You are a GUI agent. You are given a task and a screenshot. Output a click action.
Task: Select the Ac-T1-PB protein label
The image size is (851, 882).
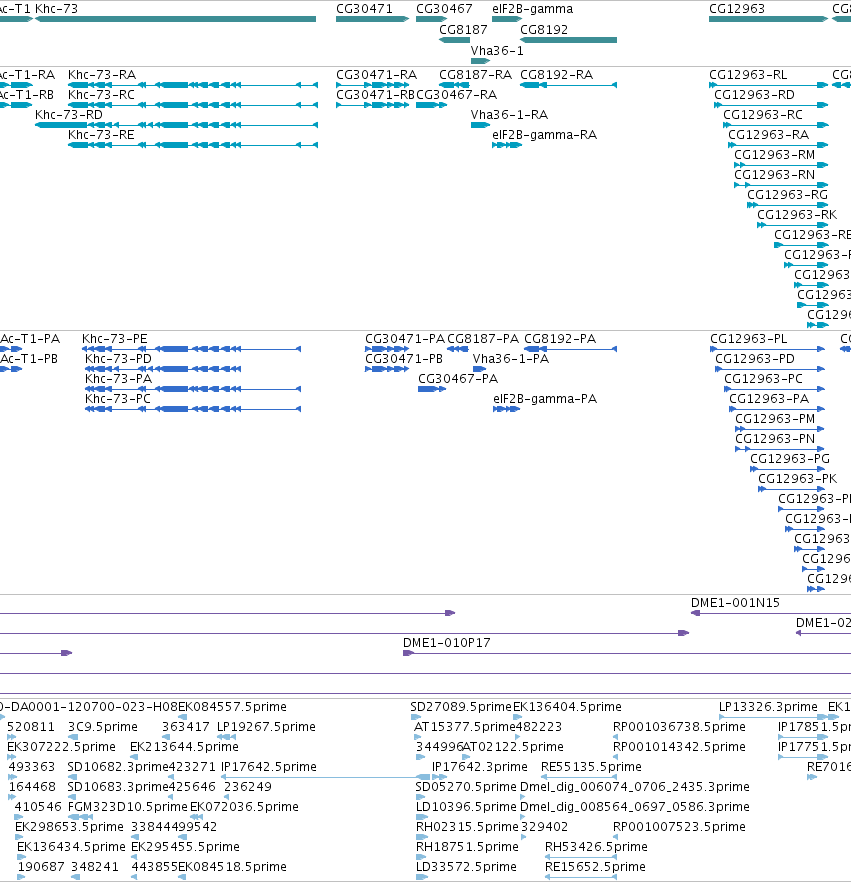29,359
